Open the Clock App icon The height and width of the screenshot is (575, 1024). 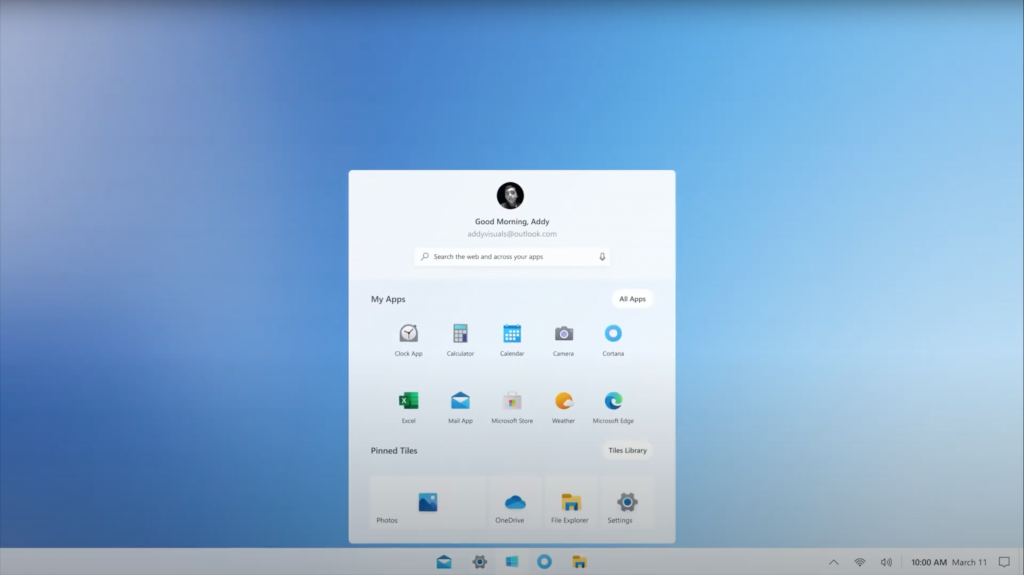(x=408, y=334)
